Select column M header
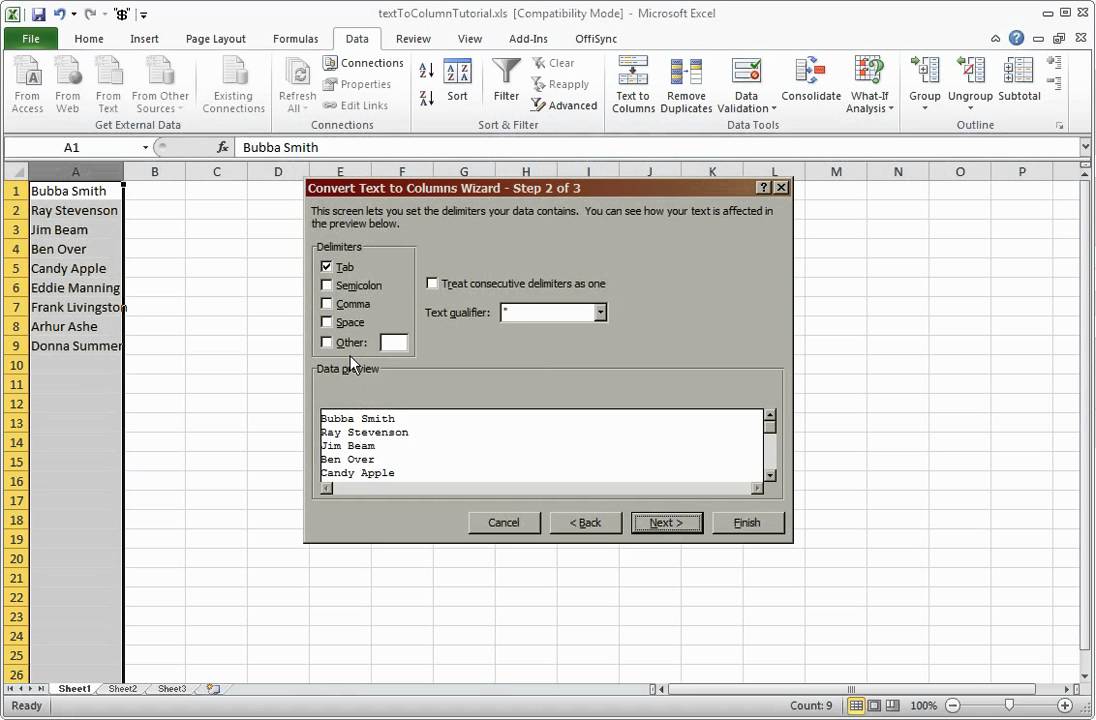 [x=836, y=171]
